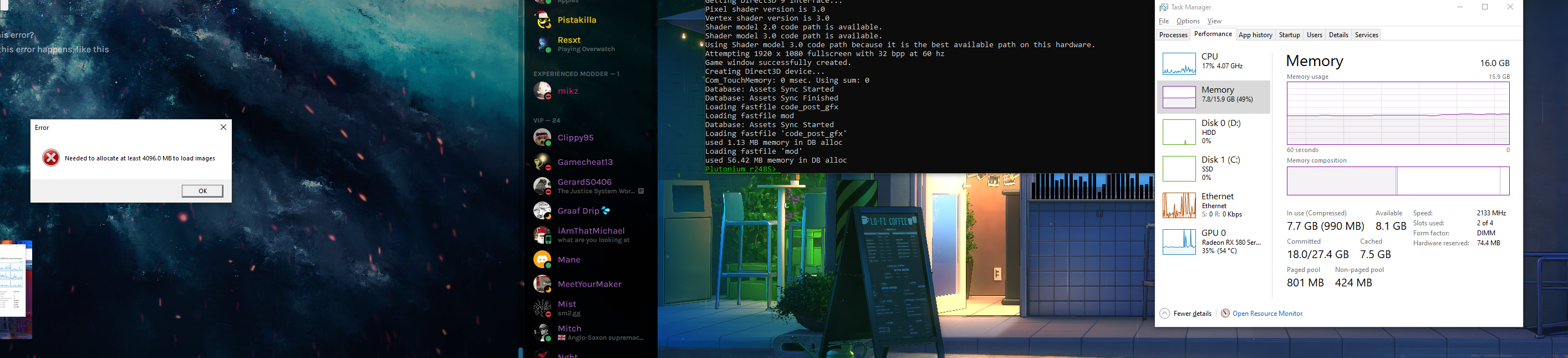The width and height of the screenshot is (1568, 358).
Task: Click the '7.5 GB' cached value
Action: pos(1376,255)
